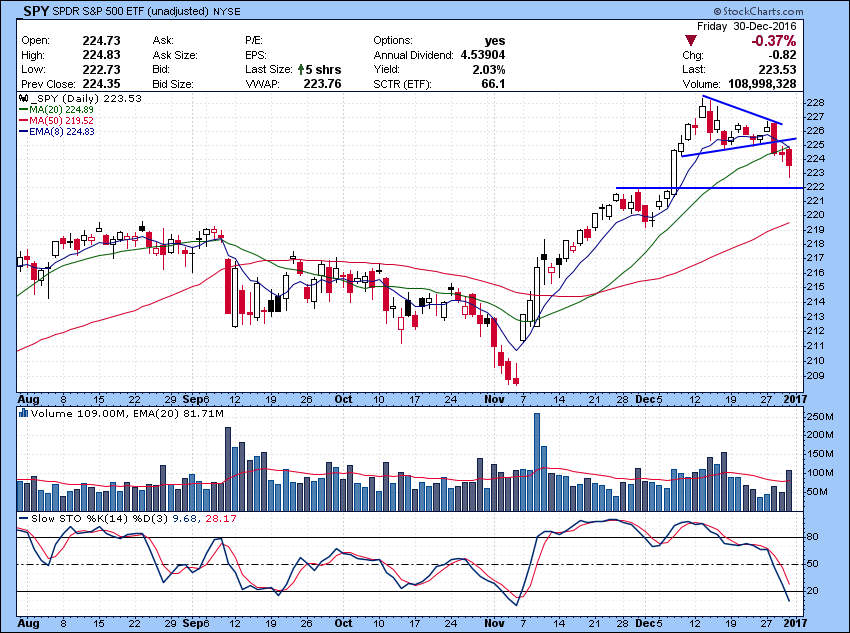
Task: Click the 'P/E:' label
Action: tap(254, 41)
